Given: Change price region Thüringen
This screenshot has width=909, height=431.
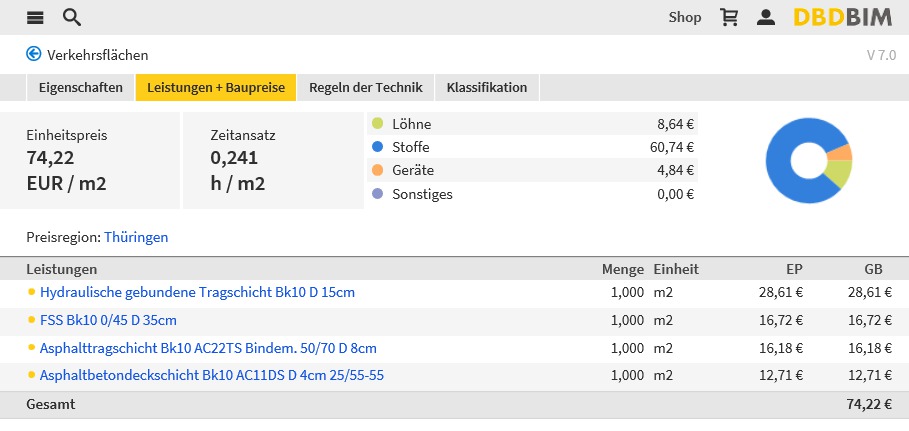Looking at the screenshot, I should click(x=136, y=237).
